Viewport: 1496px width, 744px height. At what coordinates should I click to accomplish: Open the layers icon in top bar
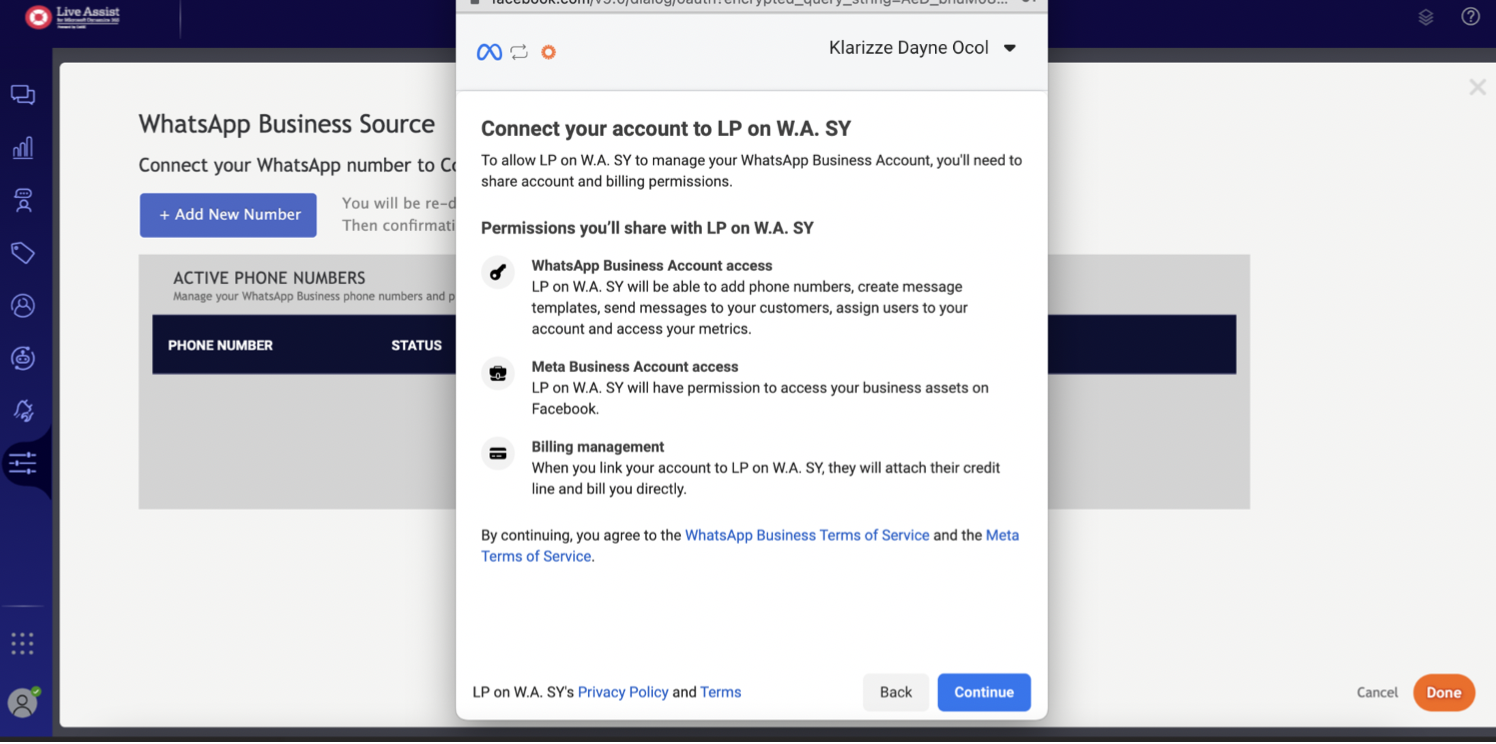tap(1426, 17)
